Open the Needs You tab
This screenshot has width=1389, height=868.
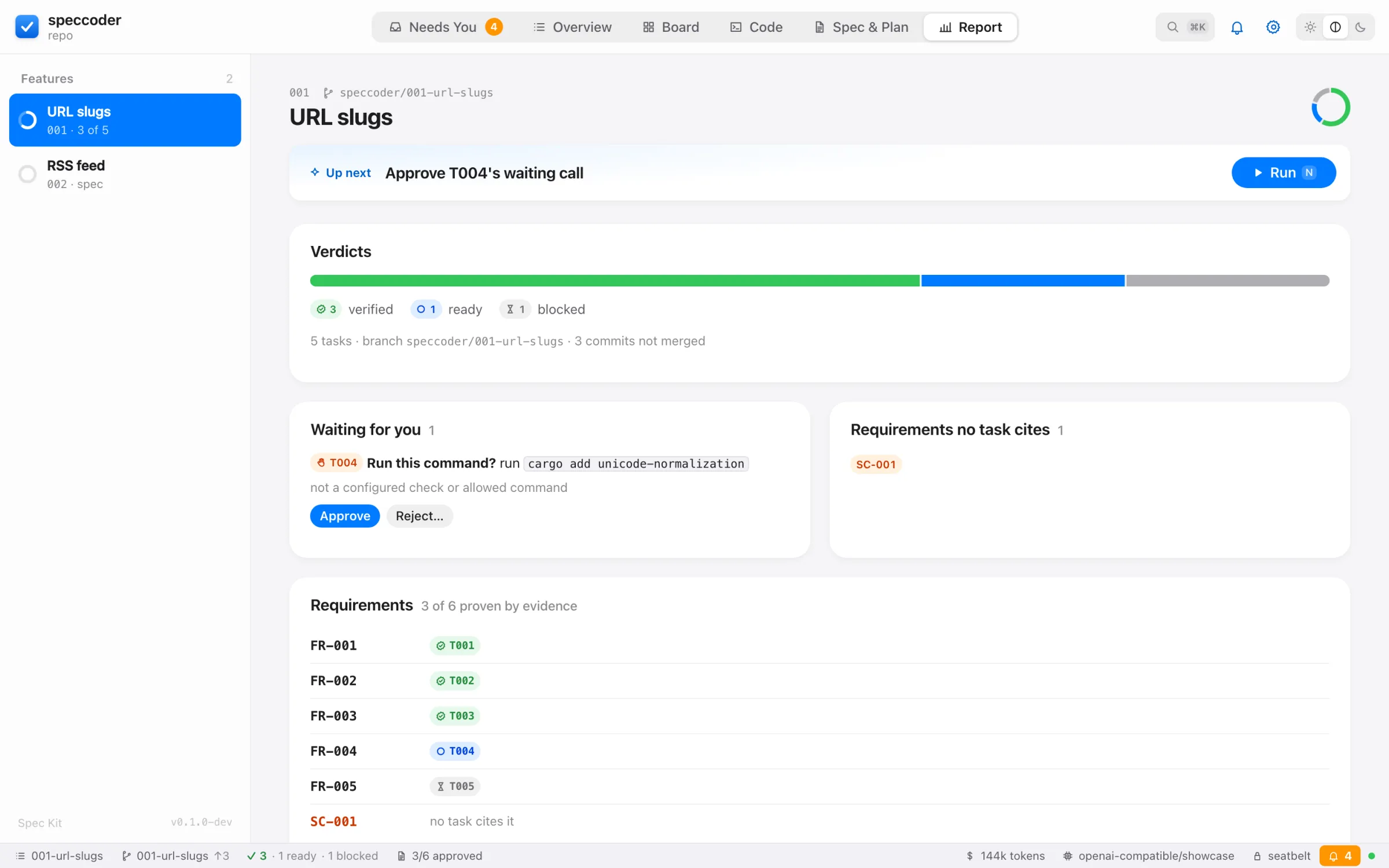point(446,27)
